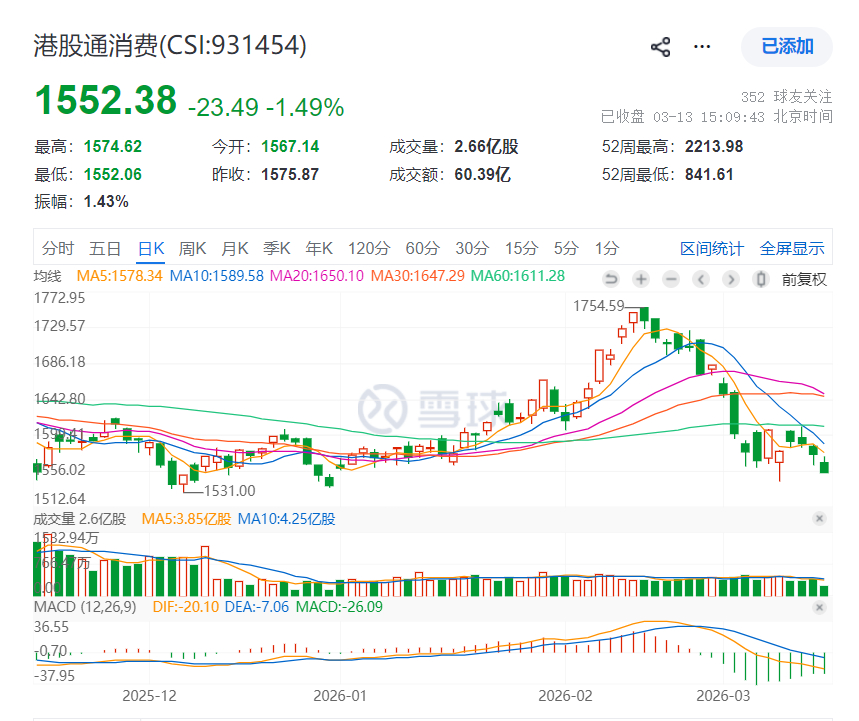Open the 前复权 price adjustment selector
859x721 pixels.
(805, 280)
